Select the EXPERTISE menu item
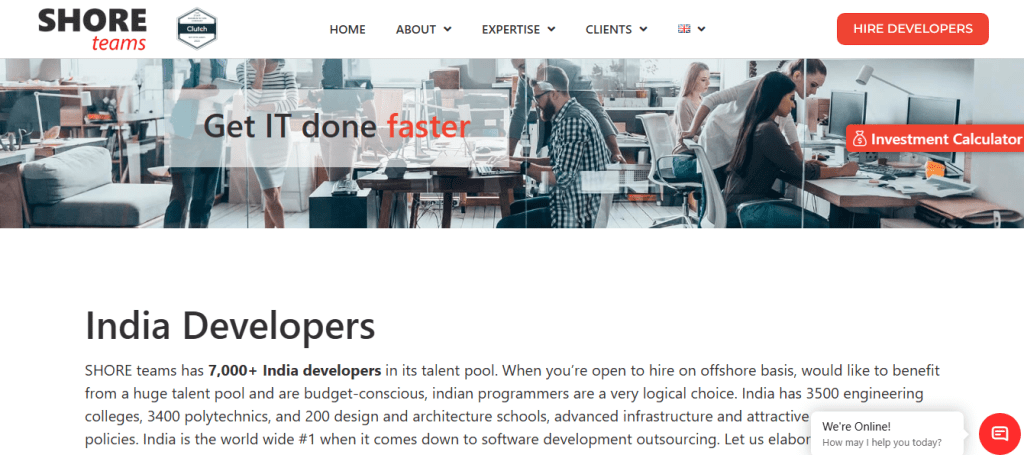Image resolution: width=1024 pixels, height=455 pixels. click(x=511, y=29)
